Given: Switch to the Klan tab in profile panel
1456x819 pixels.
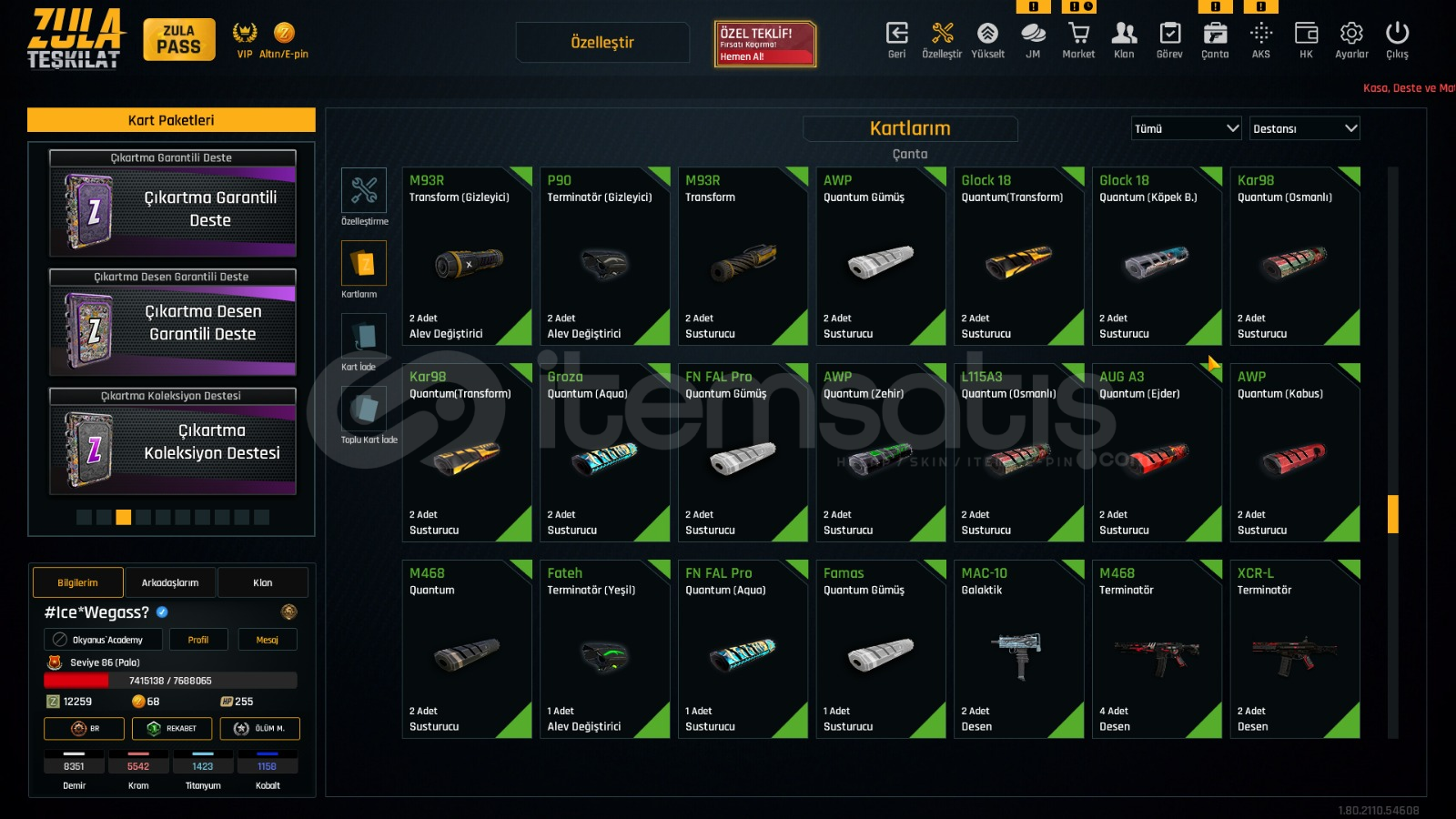Looking at the screenshot, I should click(263, 582).
